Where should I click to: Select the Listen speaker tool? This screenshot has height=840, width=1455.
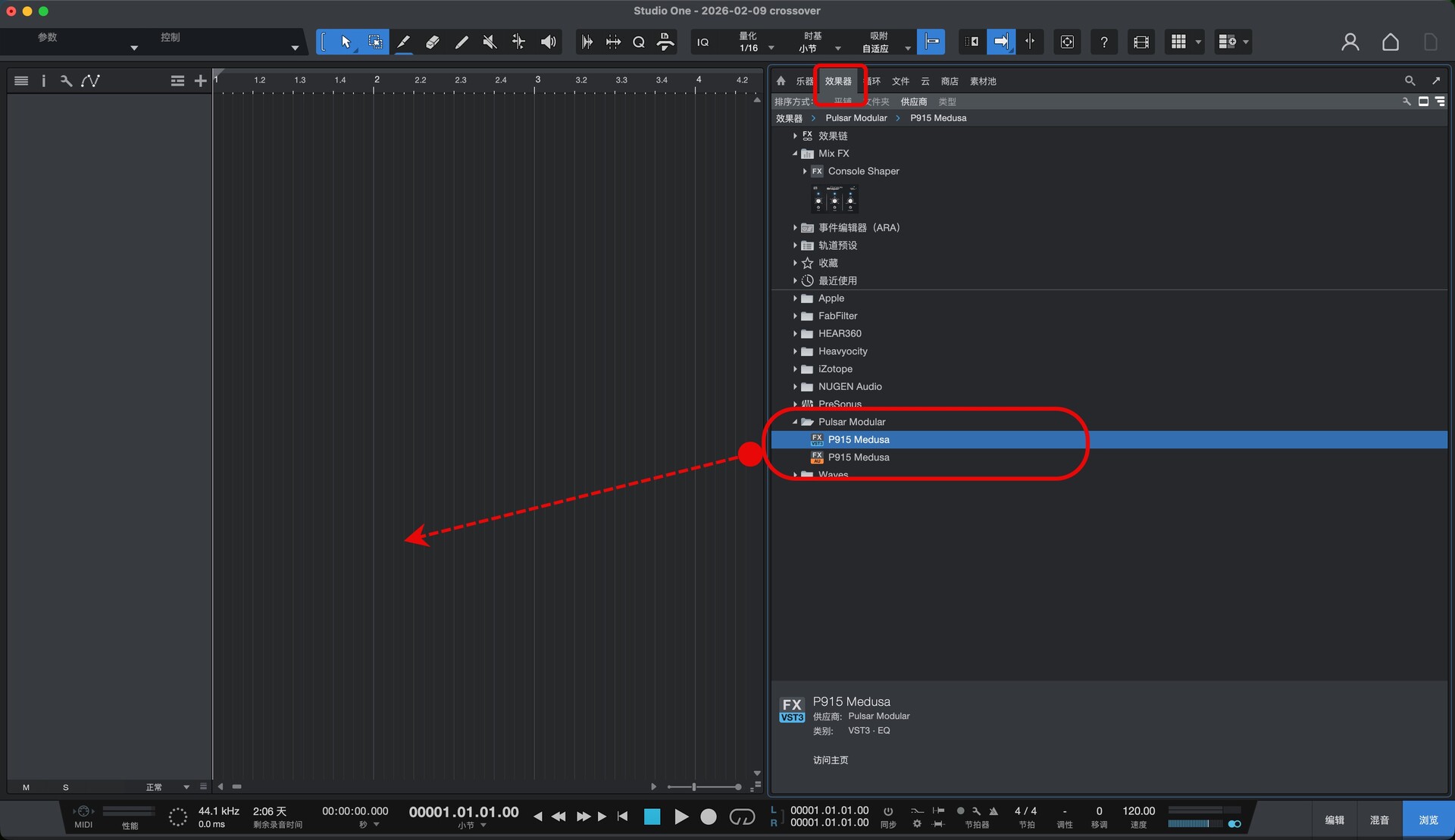pyautogui.click(x=548, y=42)
